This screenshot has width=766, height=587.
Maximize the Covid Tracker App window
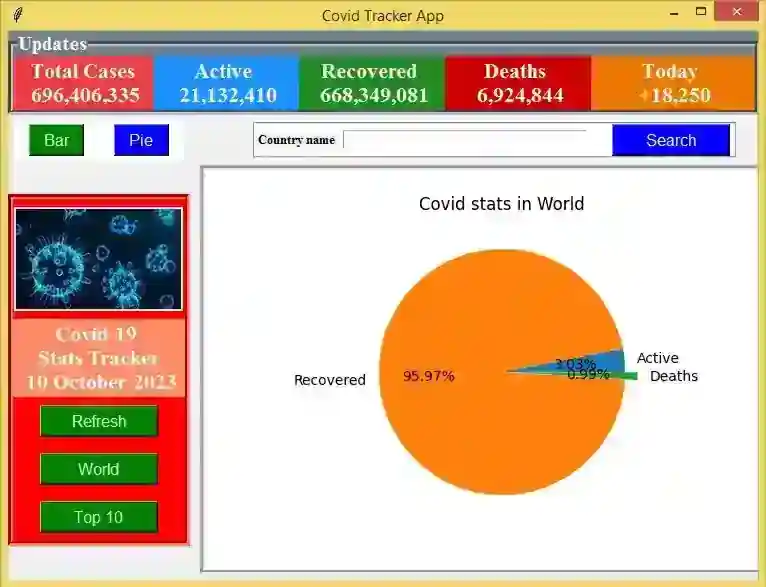pos(701,12)
